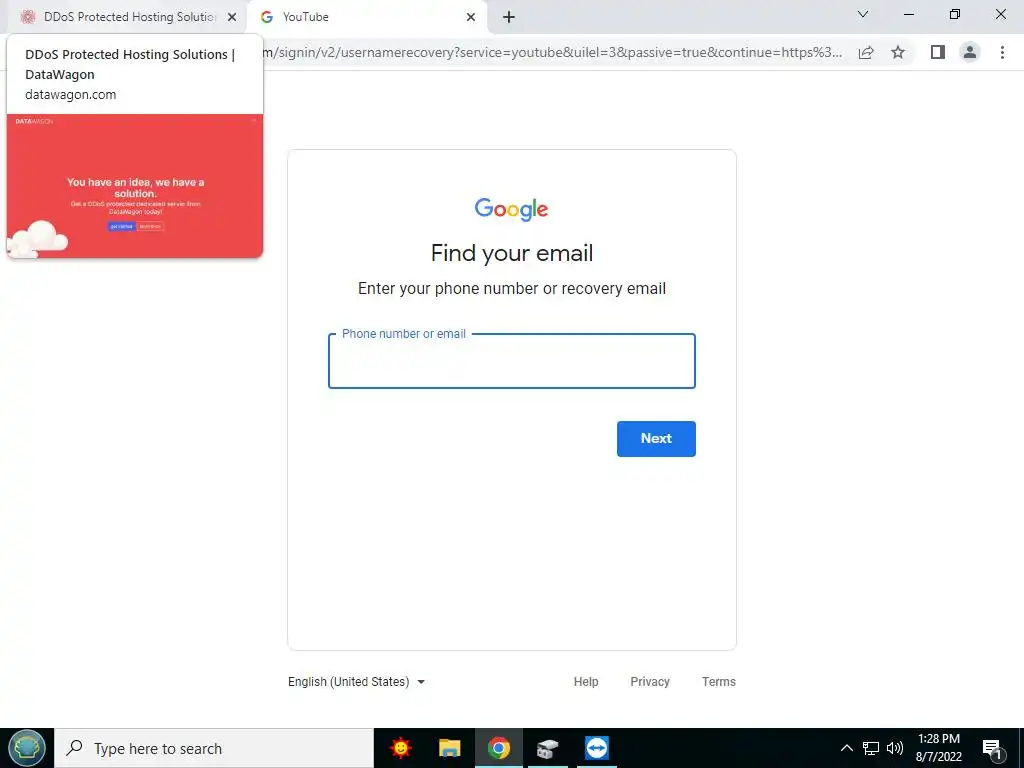The height and width of the screenshot is (768, 1024).
Task: Open the tab search chevron
Action: (863, 14)
